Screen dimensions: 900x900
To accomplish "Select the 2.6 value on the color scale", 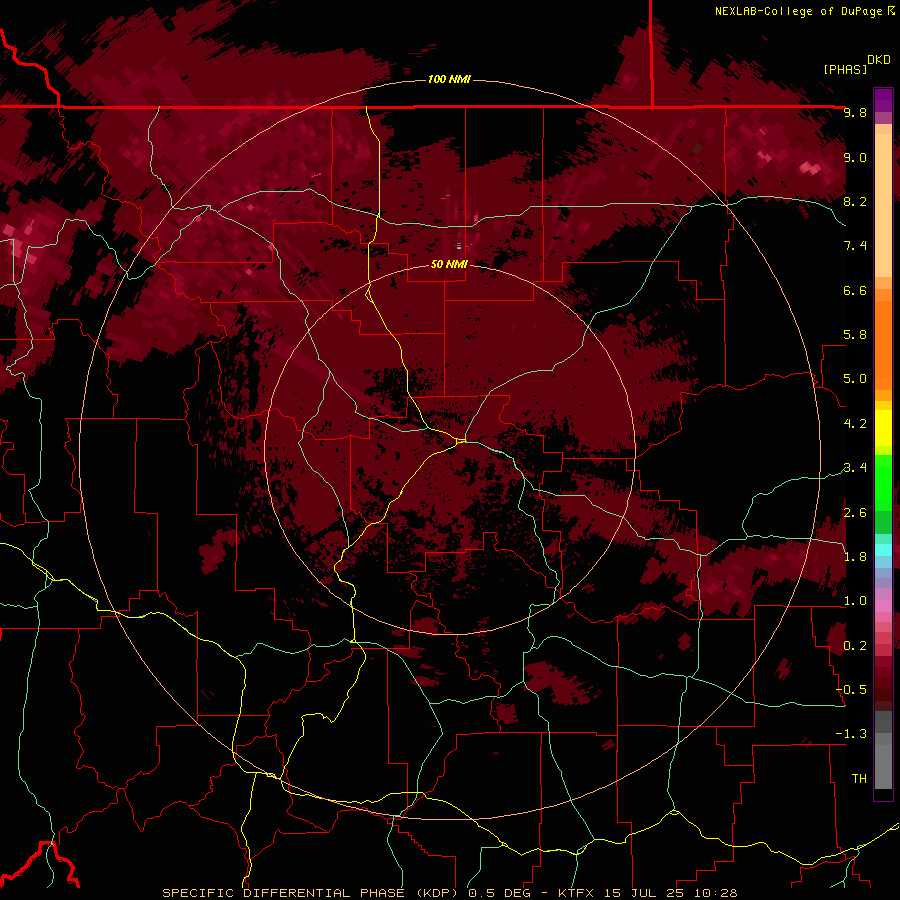I will [855, 512].
